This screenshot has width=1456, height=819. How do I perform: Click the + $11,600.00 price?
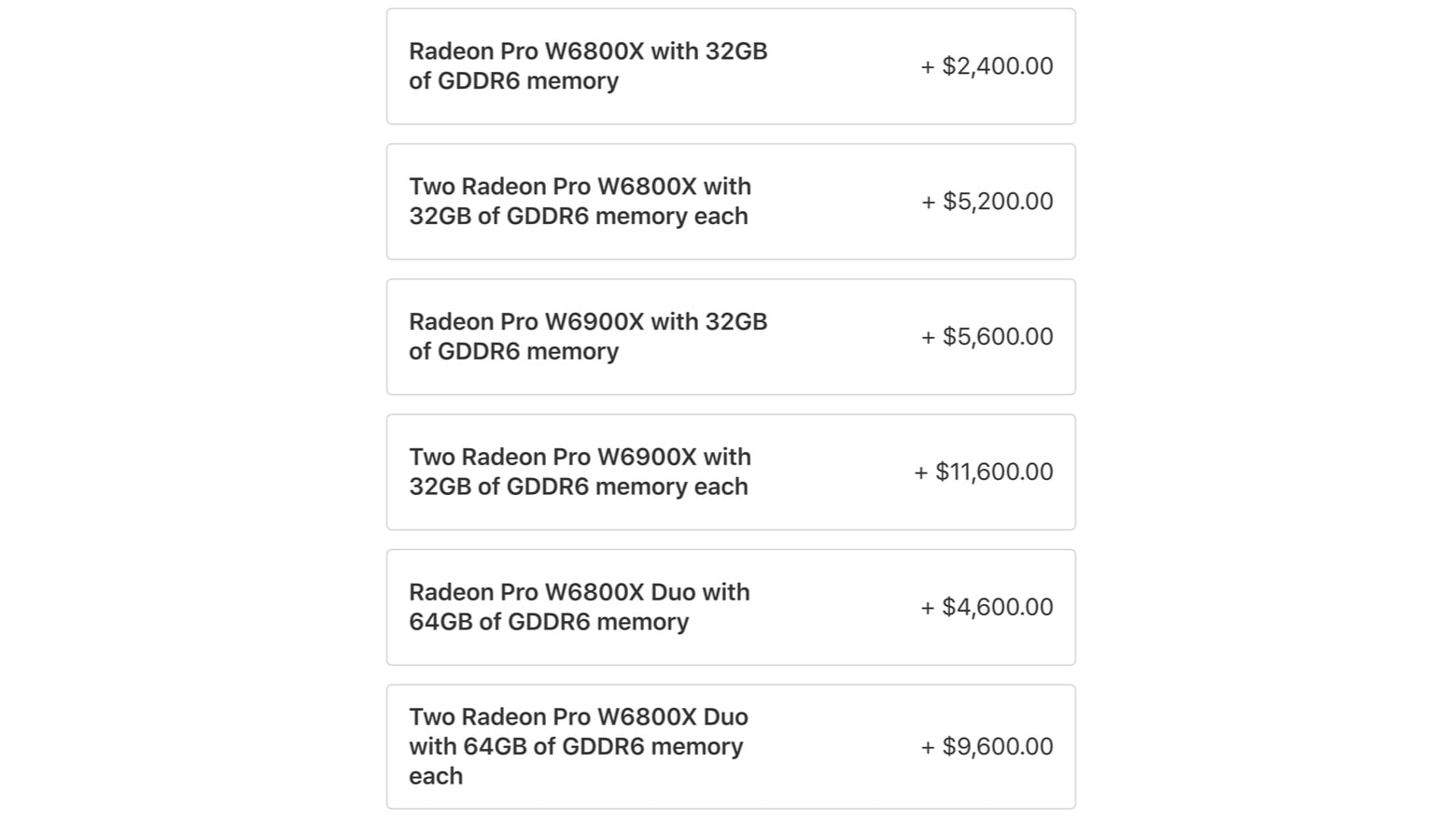[x=983, y=473]
